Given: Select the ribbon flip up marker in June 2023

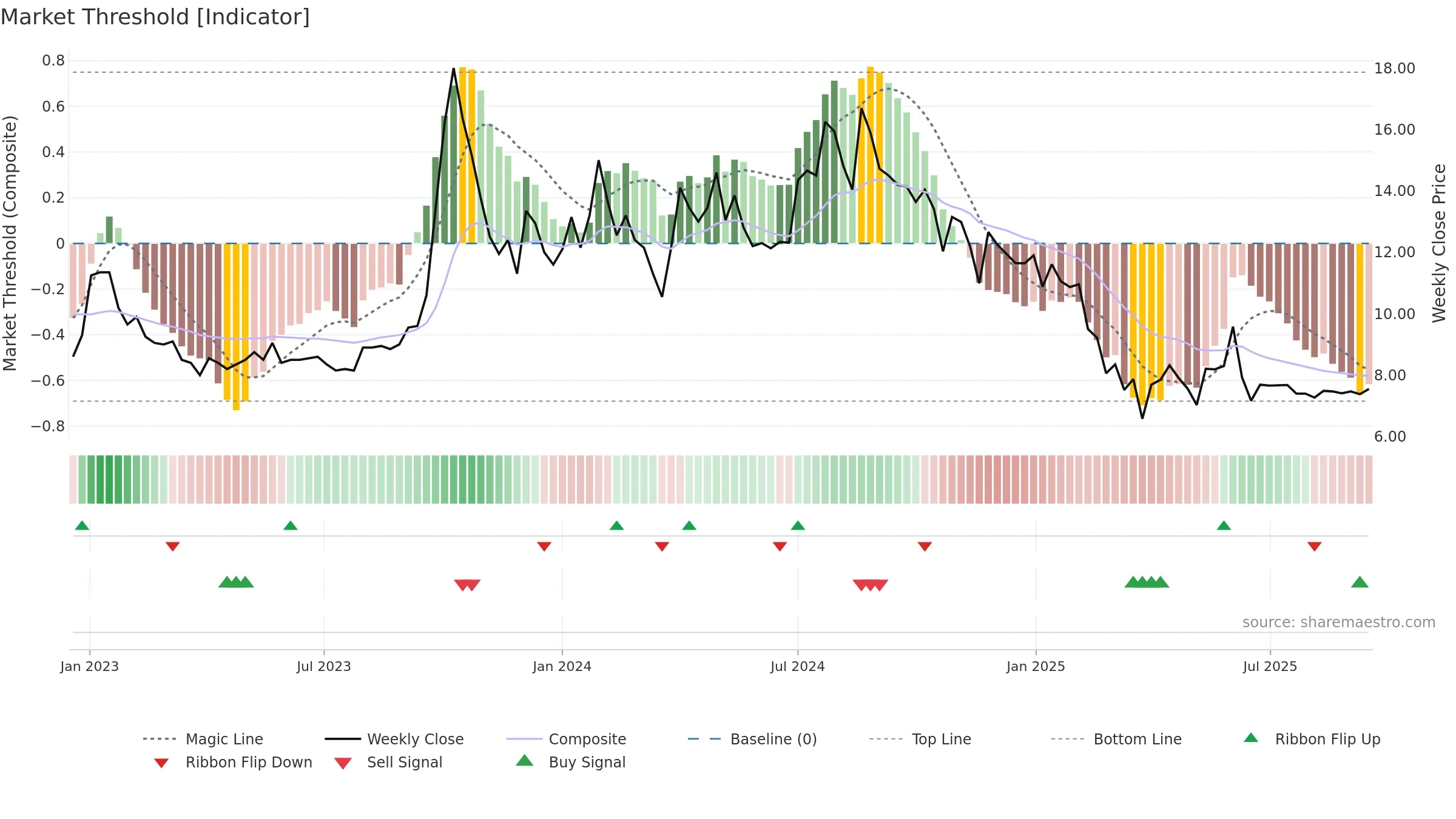Looking at the screenshot, I should 290,525.
